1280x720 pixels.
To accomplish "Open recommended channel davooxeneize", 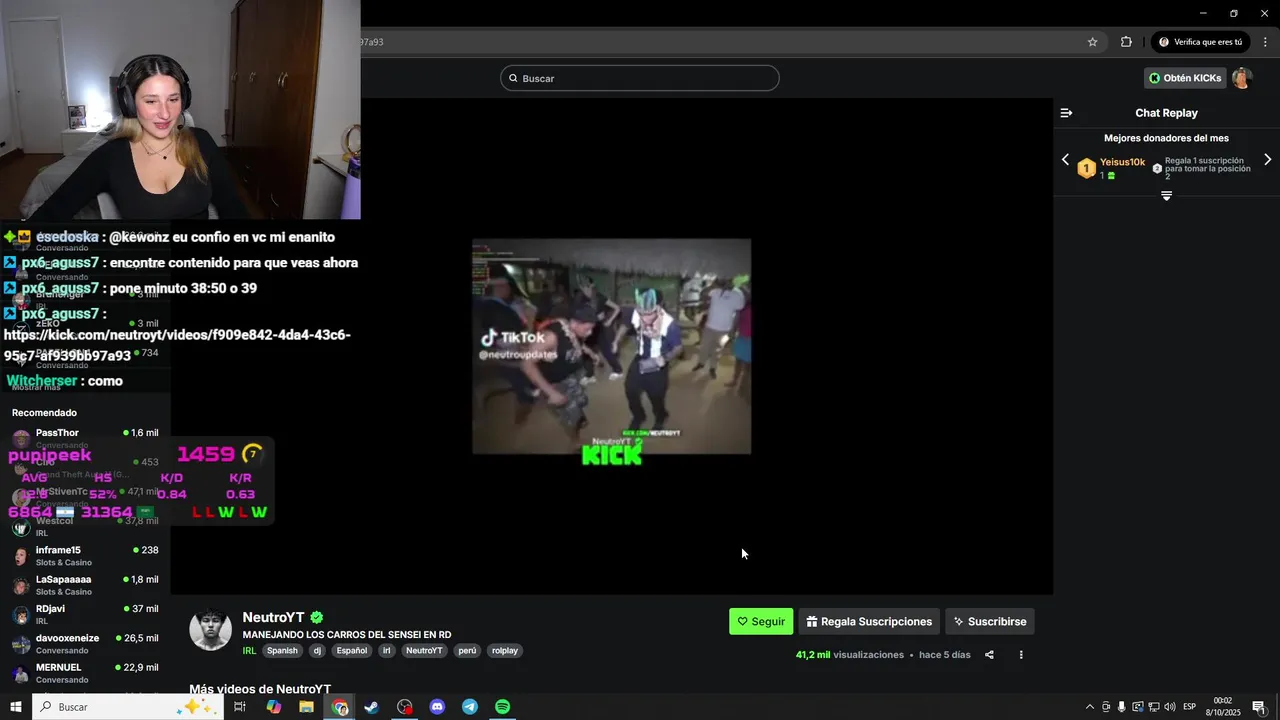I will [85, 643].
